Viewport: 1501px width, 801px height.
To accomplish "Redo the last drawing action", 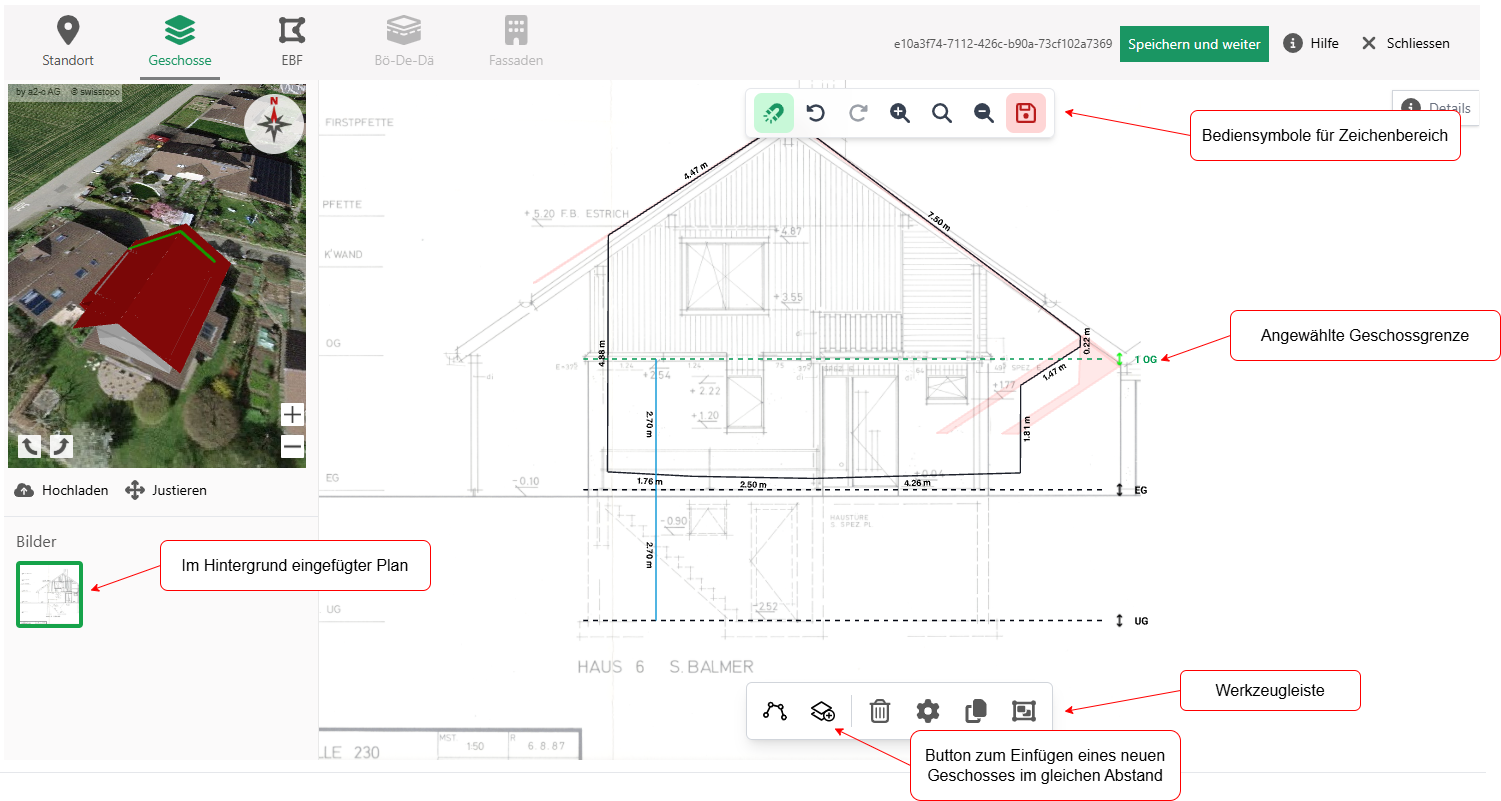I will pos(858,113).
